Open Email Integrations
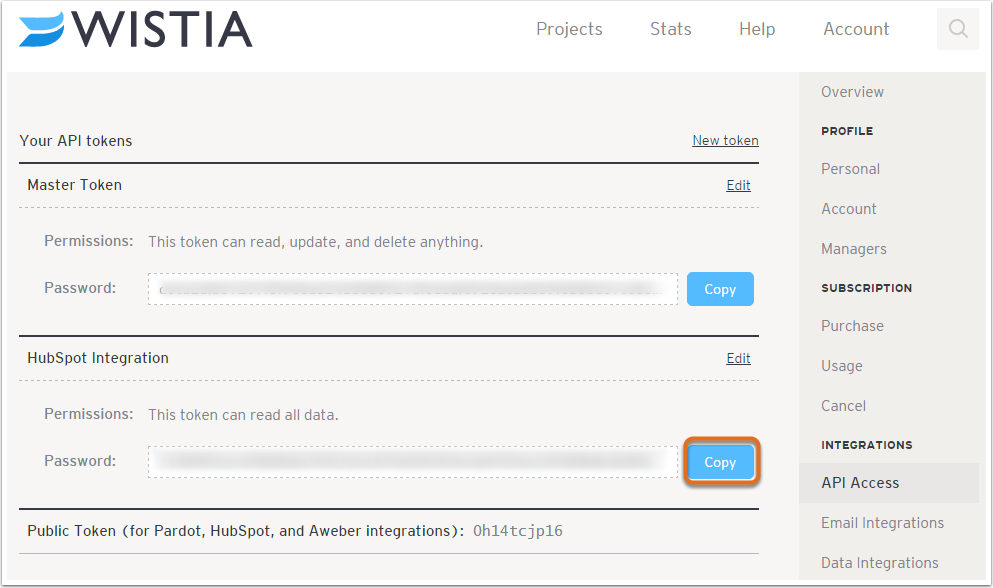The image size is (993, 588). [883, 523]
